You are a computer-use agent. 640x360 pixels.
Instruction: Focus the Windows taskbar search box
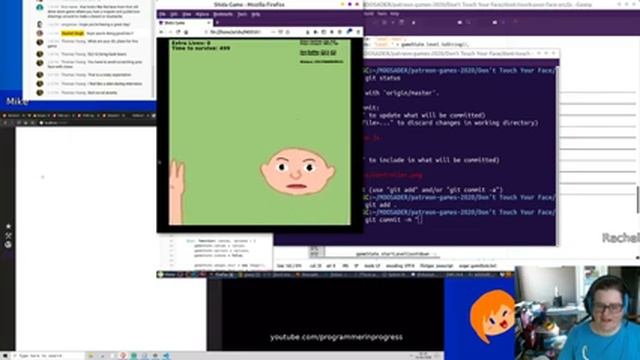pos(47,356)
